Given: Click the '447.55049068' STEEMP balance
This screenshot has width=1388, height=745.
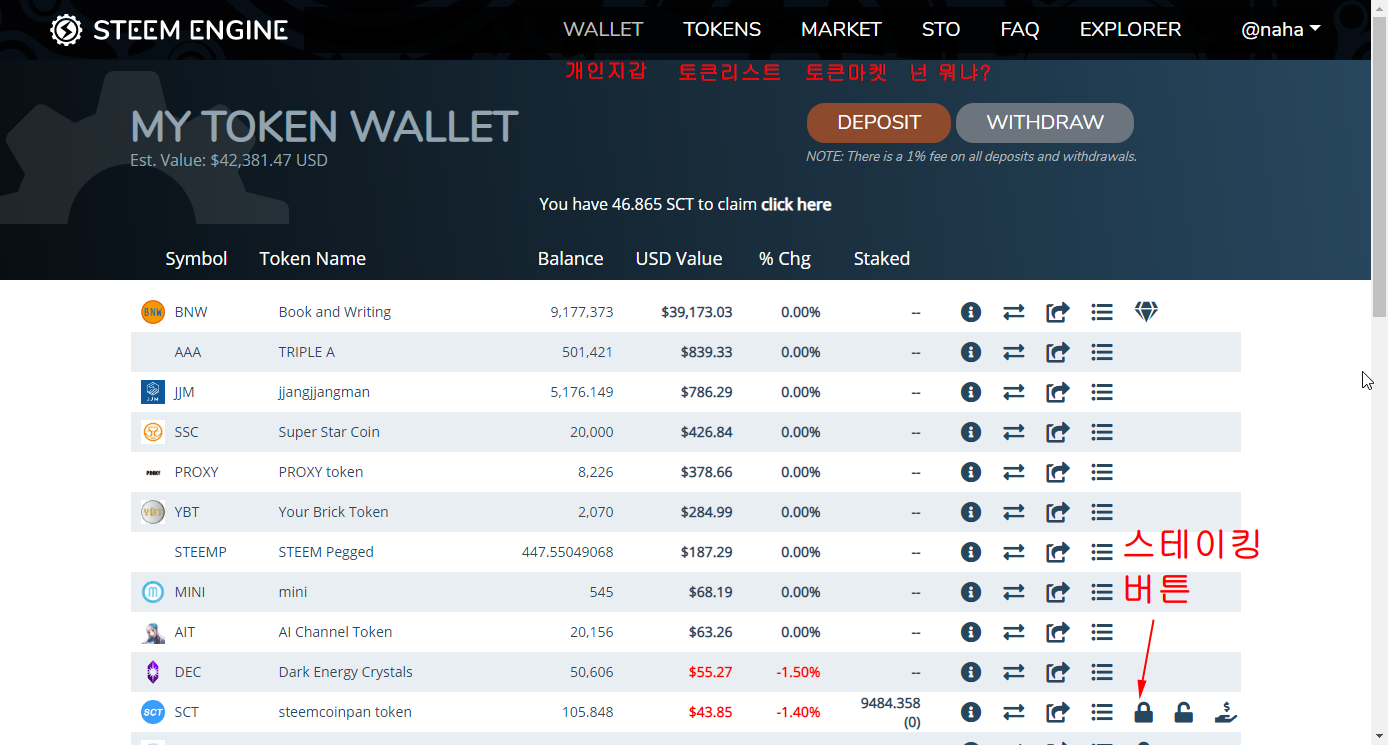Looking at the screenshot, I should [x=567, y=552].
